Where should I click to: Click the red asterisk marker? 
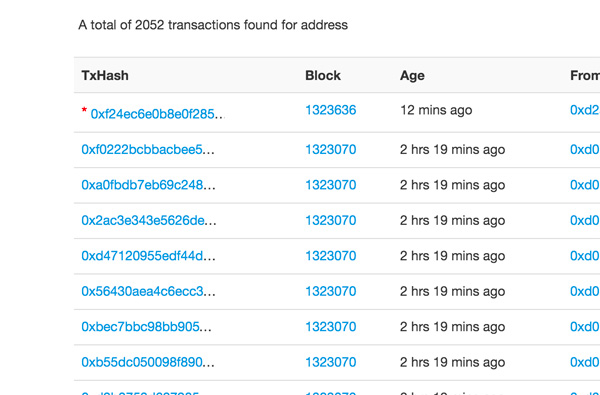pyautogui.click(x=84, y=111)
